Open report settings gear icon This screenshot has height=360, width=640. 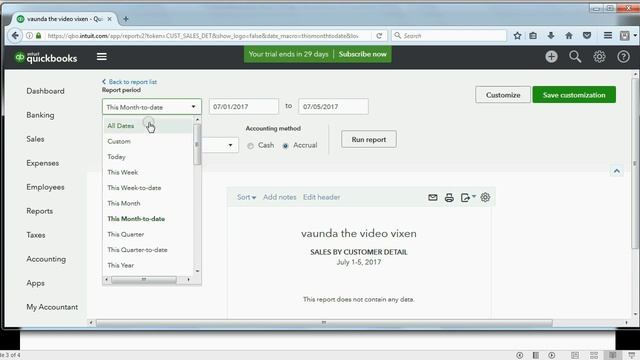(485, 197)
